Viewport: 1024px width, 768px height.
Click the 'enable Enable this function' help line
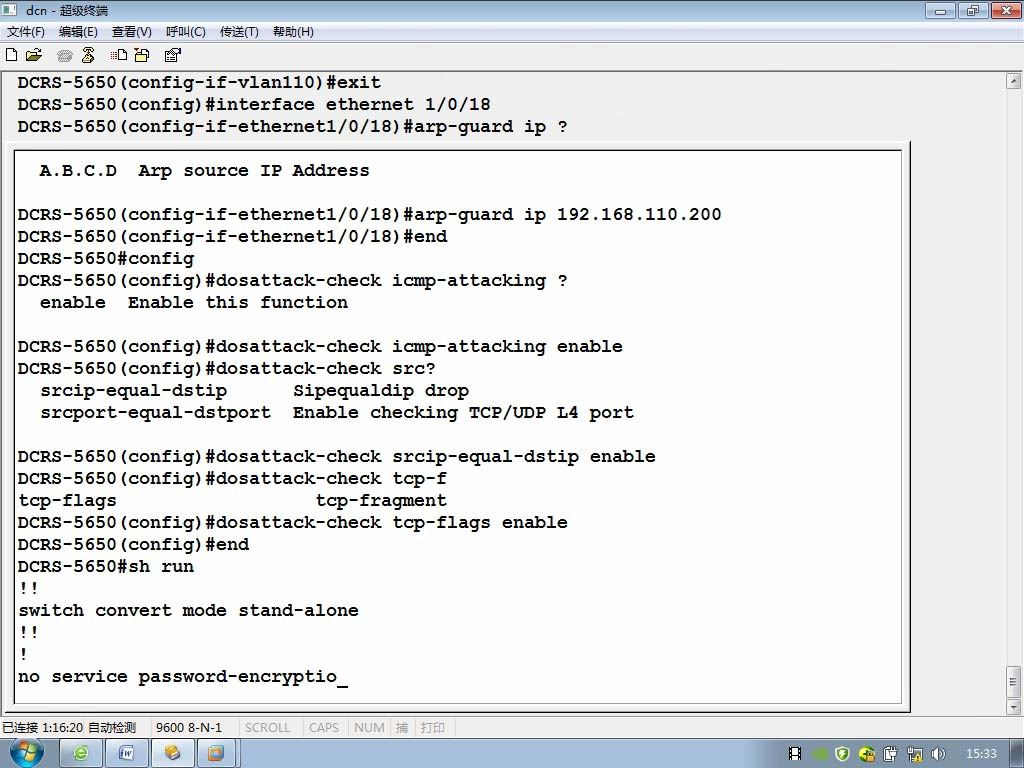[x=194, y=302]
